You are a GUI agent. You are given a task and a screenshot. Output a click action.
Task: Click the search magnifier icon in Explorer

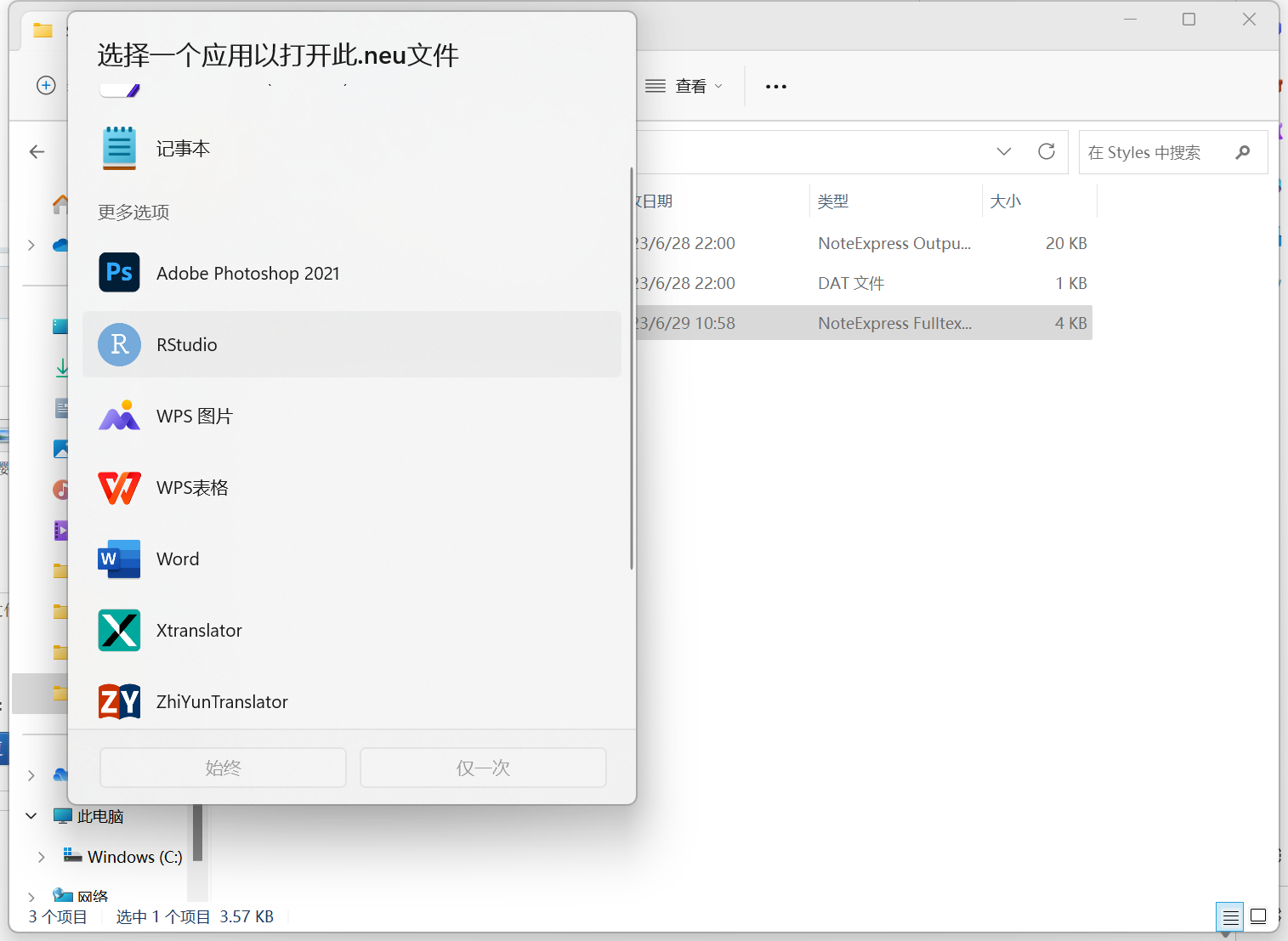tap(1243, 152)
